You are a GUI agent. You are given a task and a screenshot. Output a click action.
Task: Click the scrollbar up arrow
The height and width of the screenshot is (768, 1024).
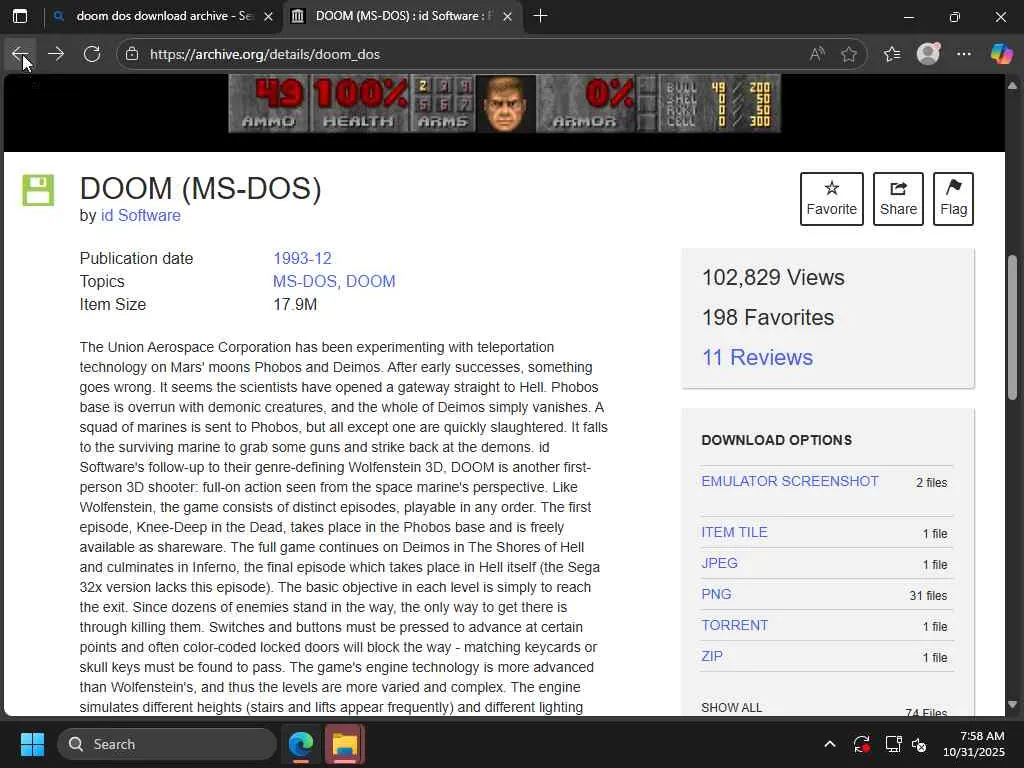pyautogui.click(x=1012, y=86)
